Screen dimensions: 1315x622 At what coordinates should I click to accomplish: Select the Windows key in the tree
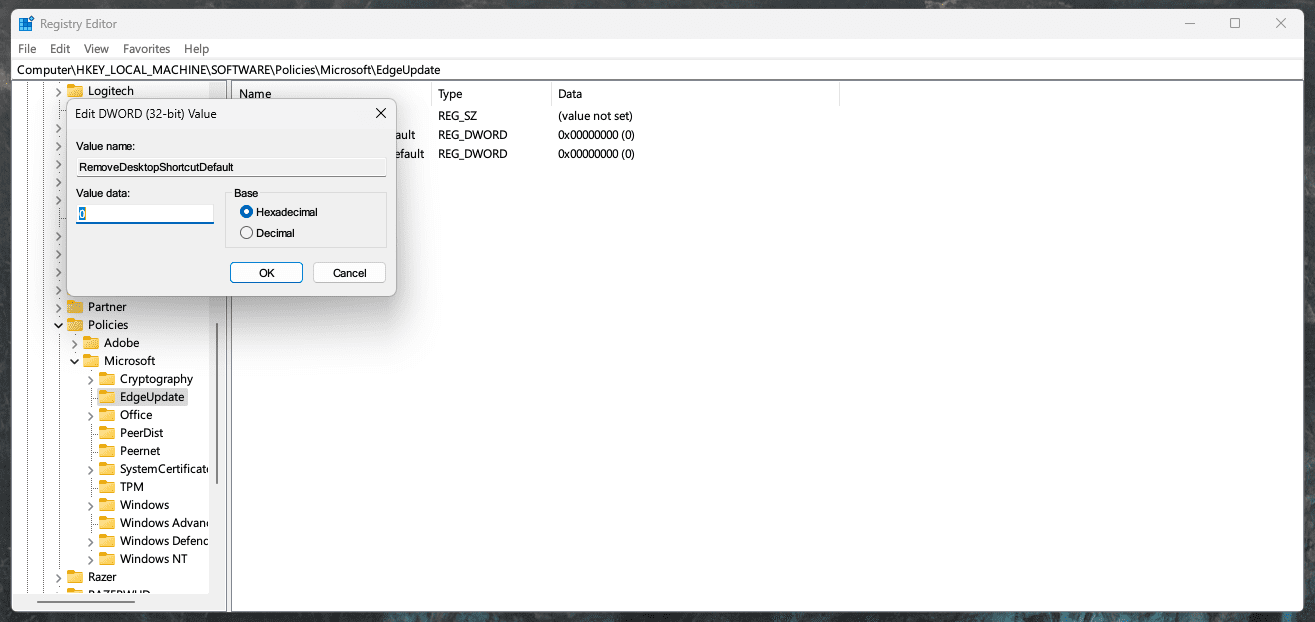tap(144, 505)
